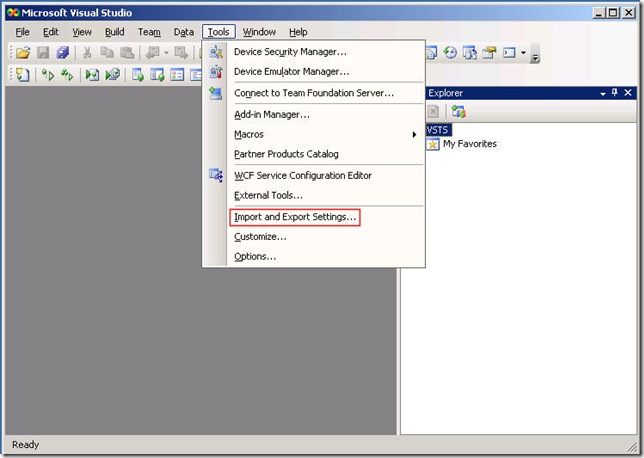Select Import and Export Settings
This screenshot has height=458, width=644.
(314, 217)
